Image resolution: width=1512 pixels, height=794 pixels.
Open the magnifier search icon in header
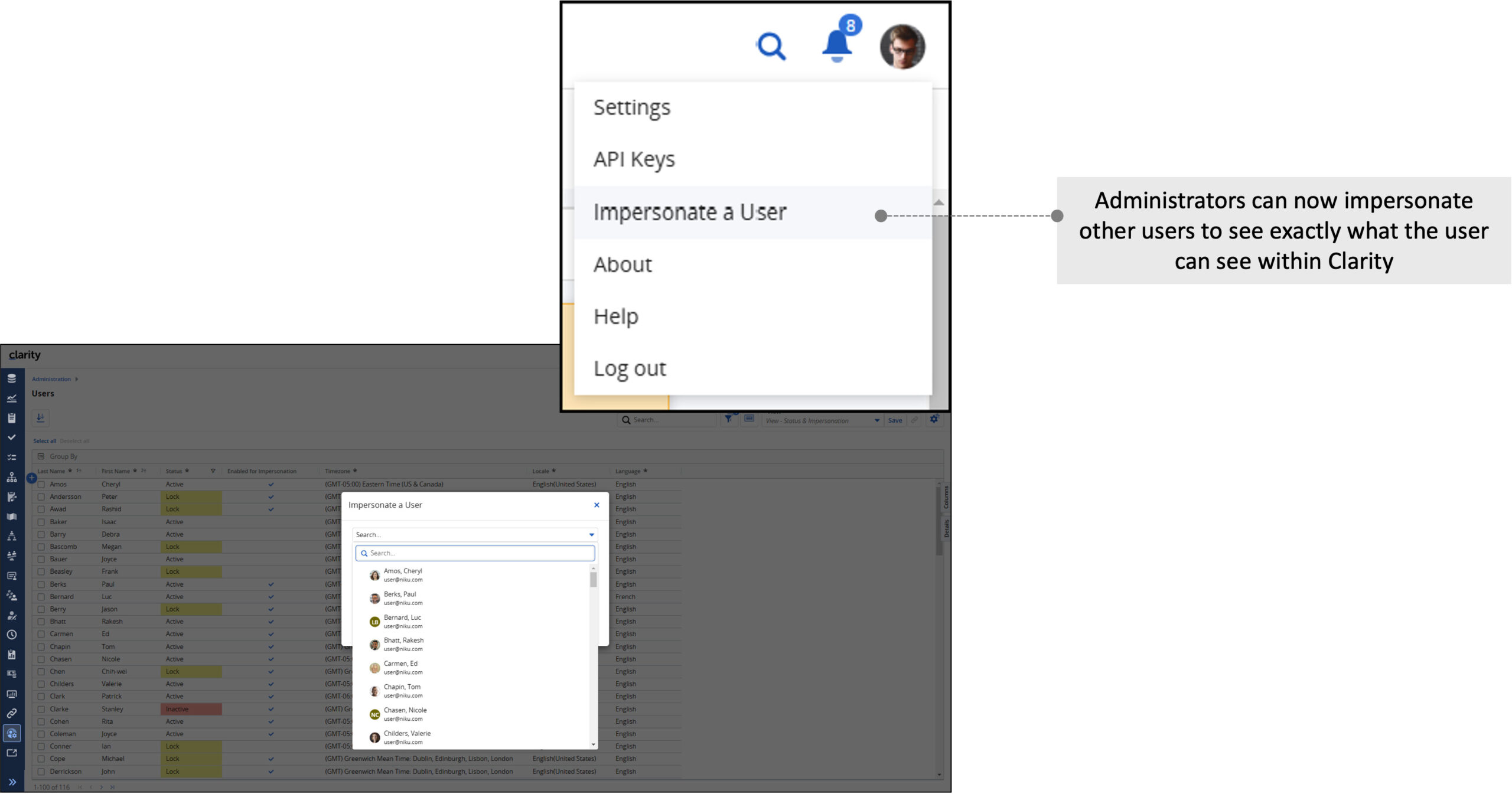[x=771, y=46]
